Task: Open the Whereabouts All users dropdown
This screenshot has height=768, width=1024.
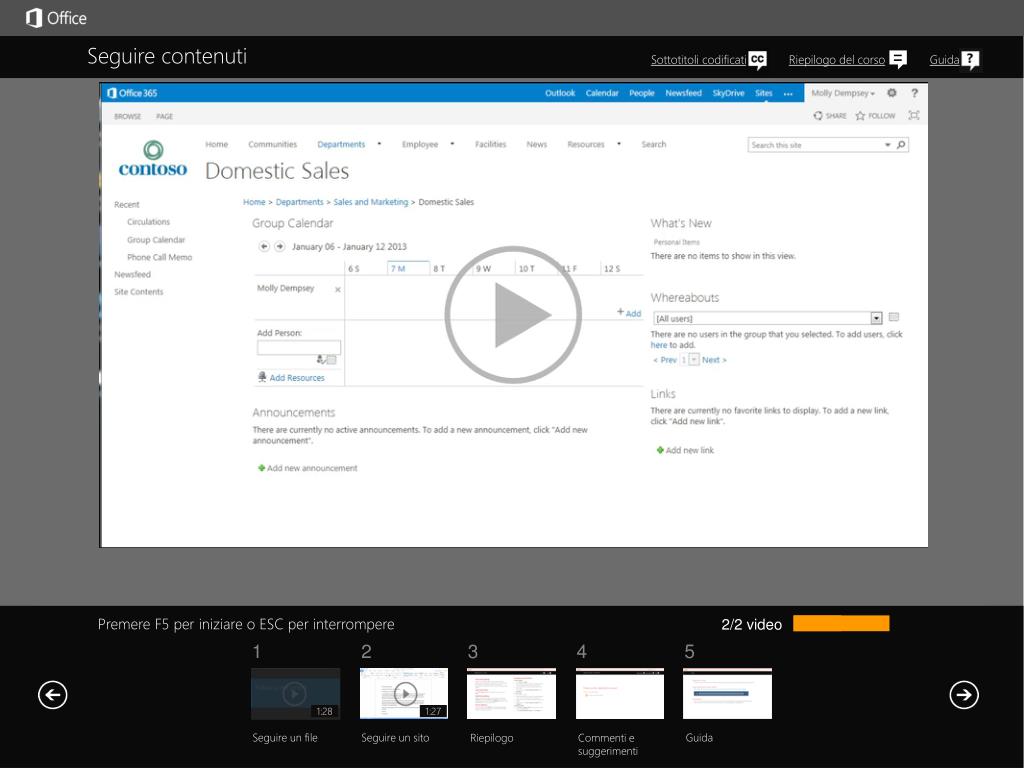Action: [x=876, y=318]
